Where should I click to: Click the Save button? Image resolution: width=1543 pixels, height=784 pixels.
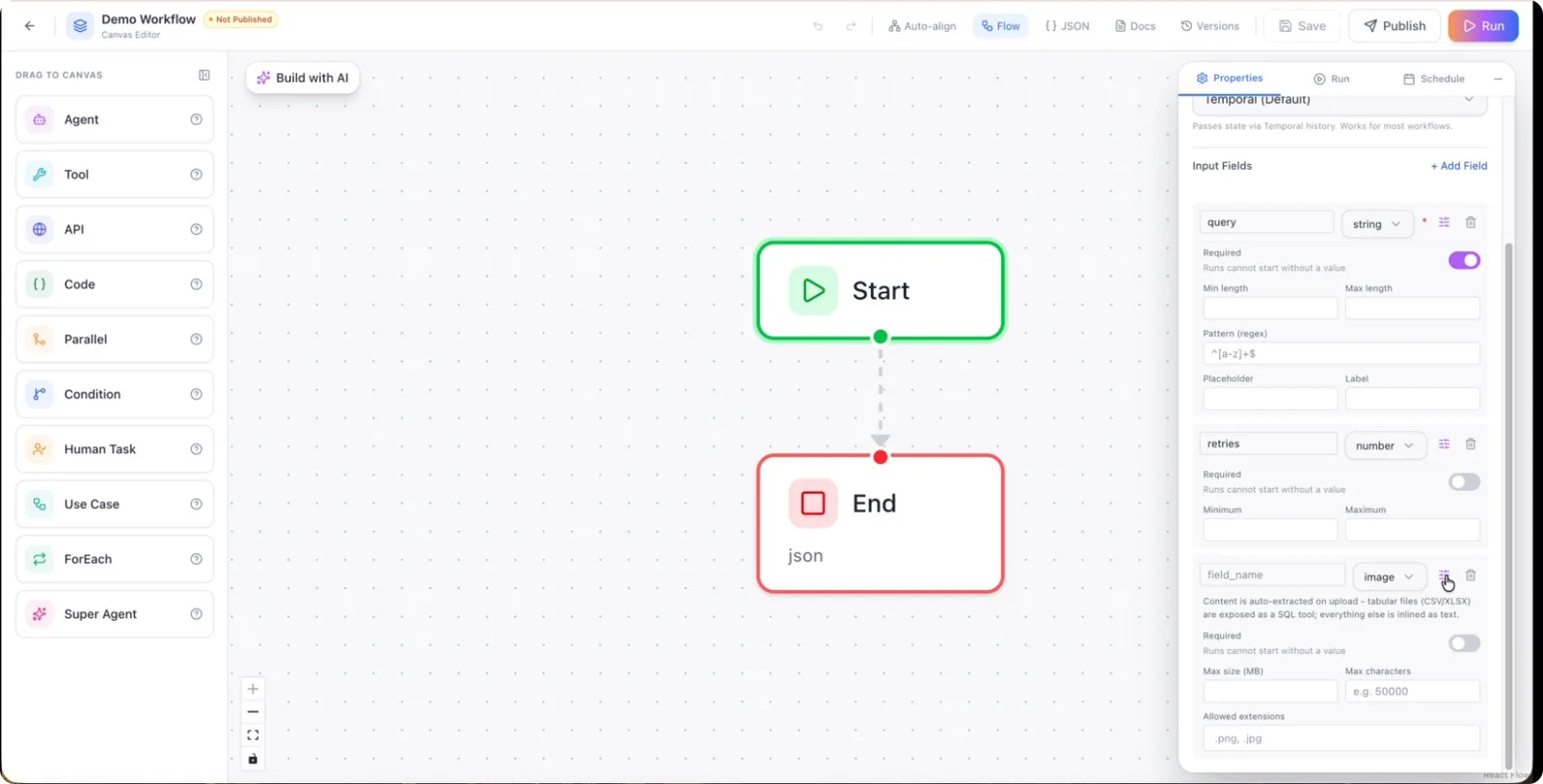pos(1302,26)
